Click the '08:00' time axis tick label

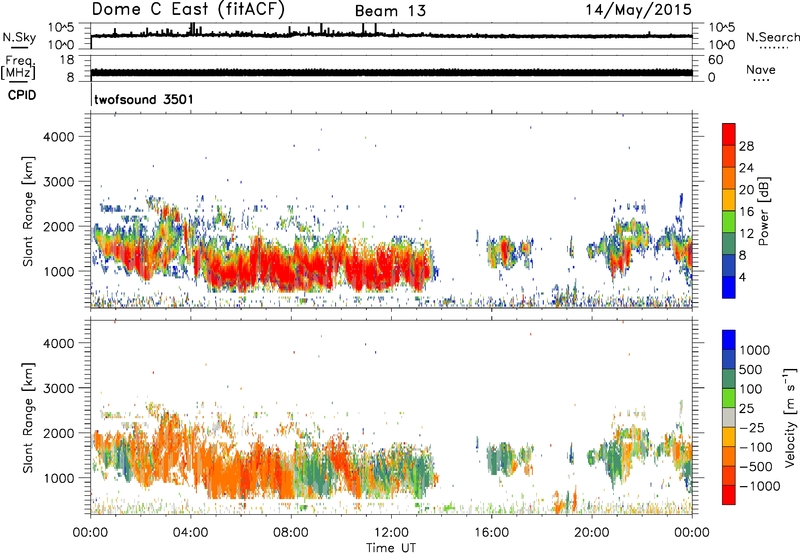point(291,533)
